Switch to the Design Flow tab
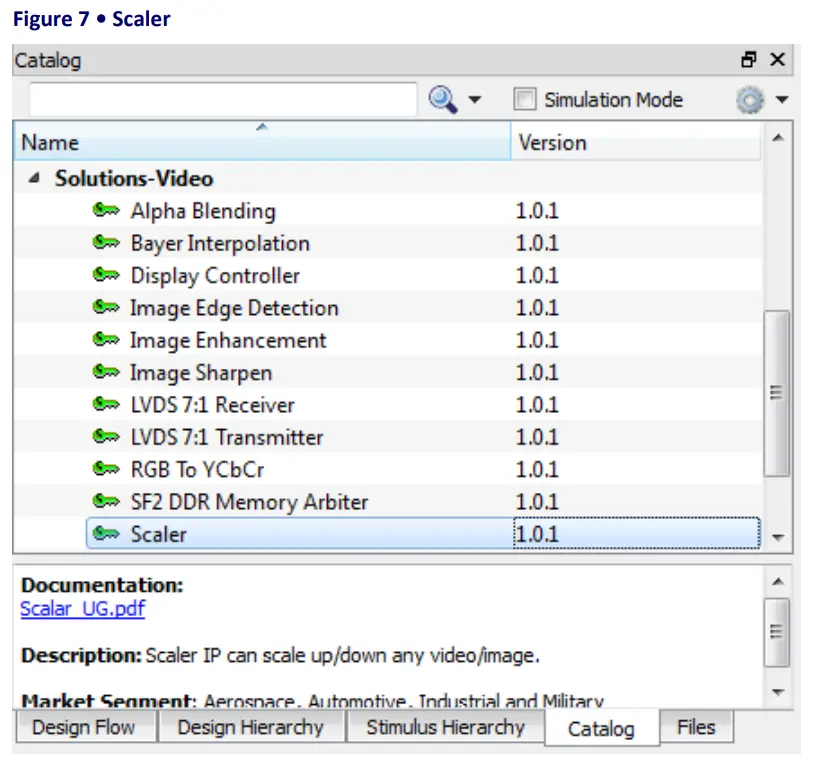Viewport: 815px width, 768px height. [x=85, y=728]
